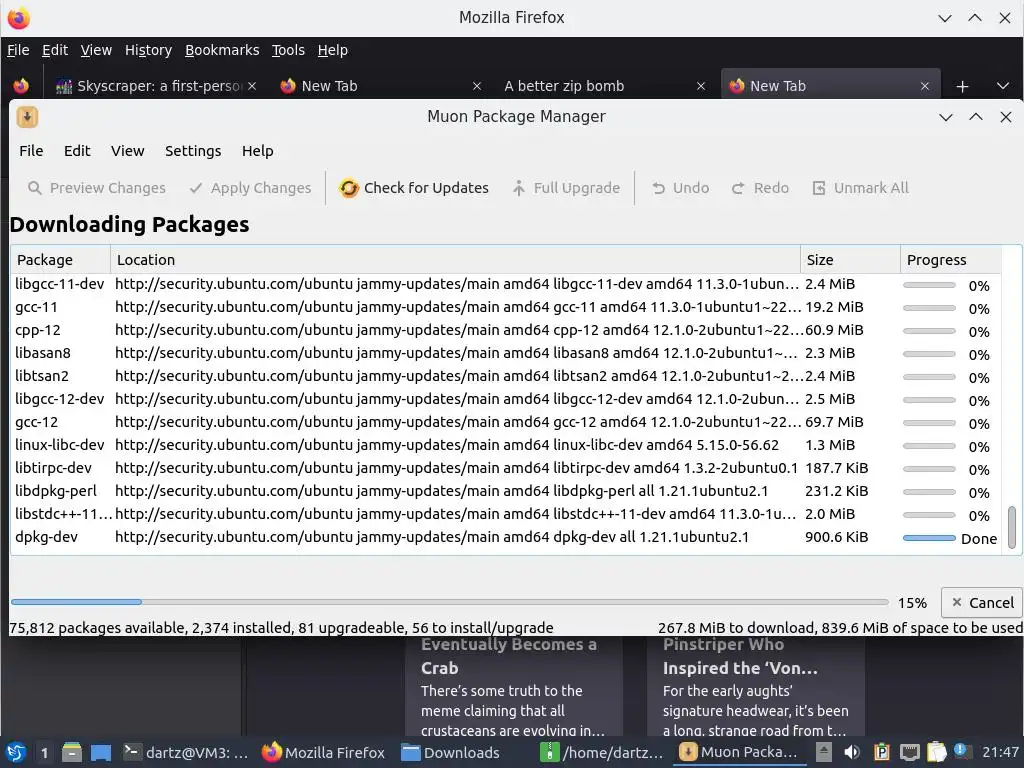Viewport: 1024px width, 768px height.
Task: Close the Skyscraper tab
Action: pyautogui.click(x=252, y=86)
